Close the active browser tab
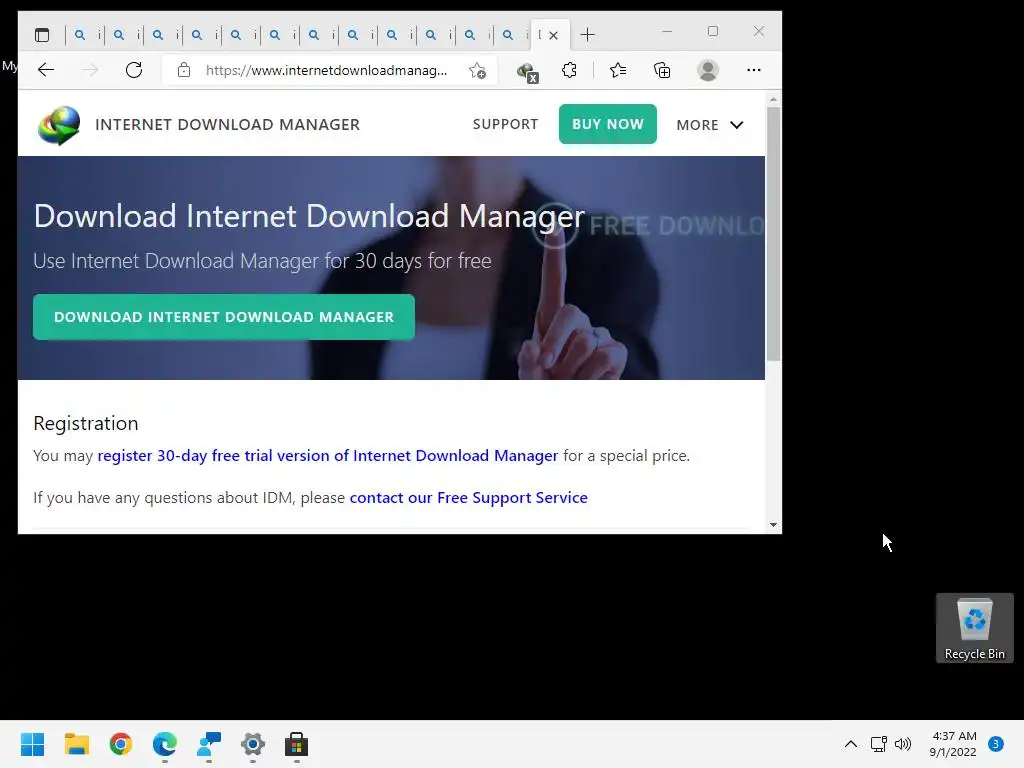This screenshot has width=1024, height=768. click(x=553, y=35)
